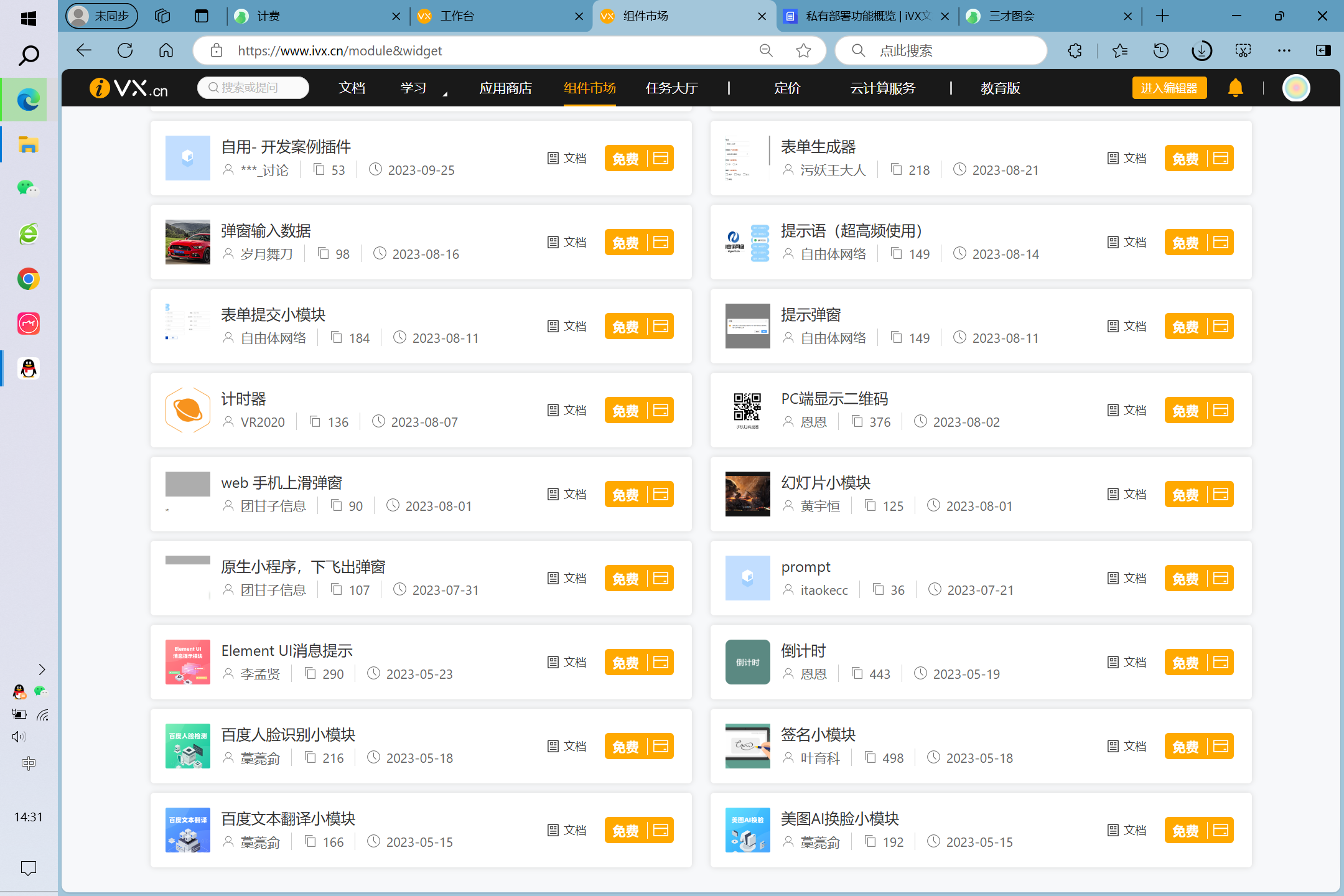Switch to the 计费 tab
This screenshot has width=1344, height=896.
click(x=317, y=16)
